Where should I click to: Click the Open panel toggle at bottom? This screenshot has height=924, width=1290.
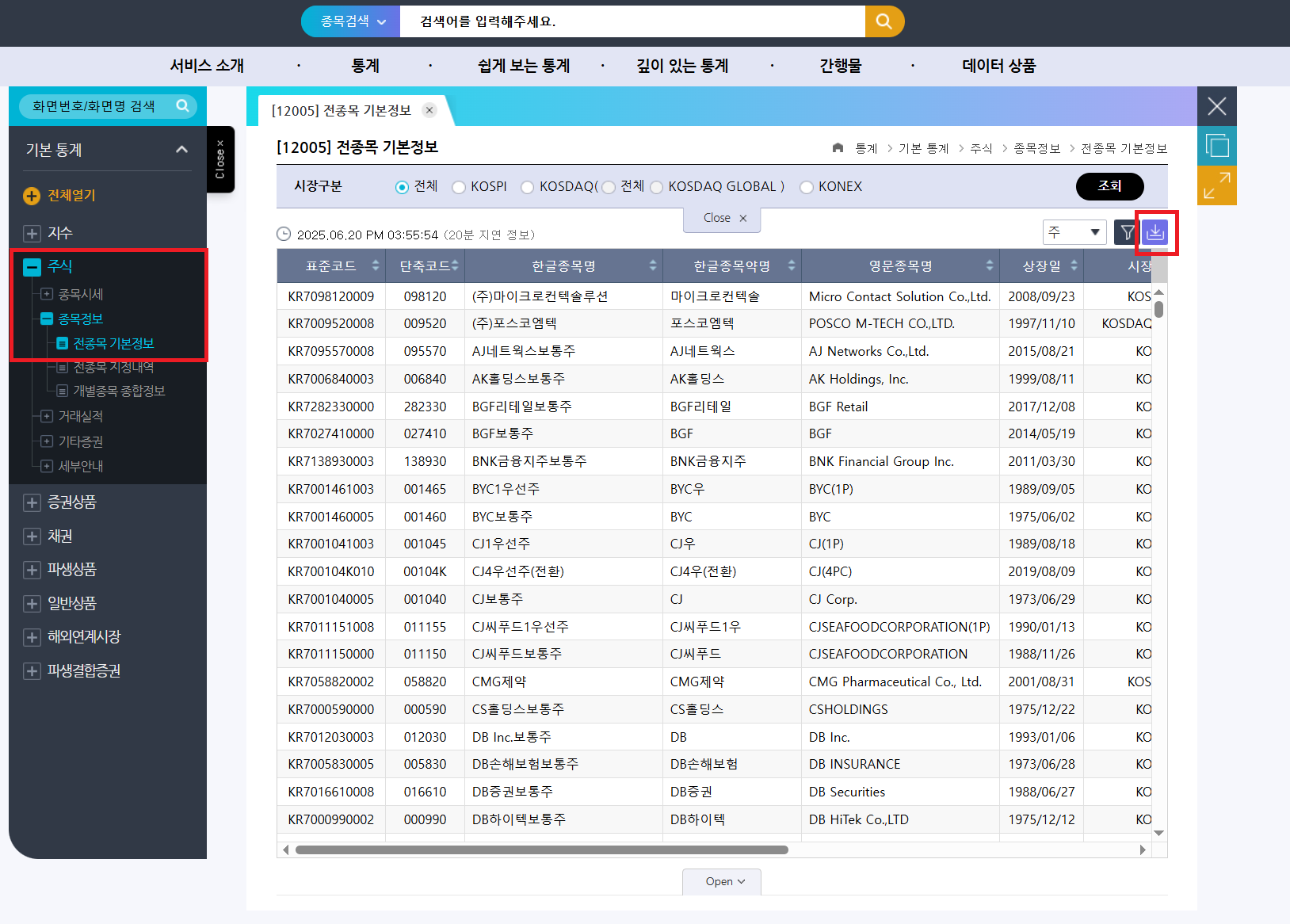[722, 881]
